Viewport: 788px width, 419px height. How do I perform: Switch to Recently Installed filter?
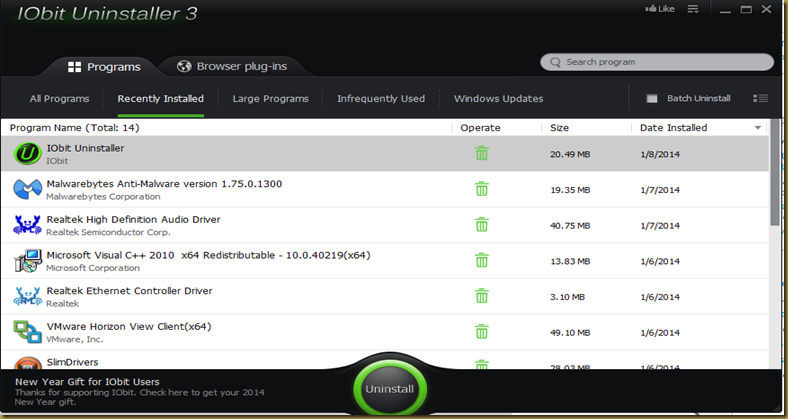[161, 99]
